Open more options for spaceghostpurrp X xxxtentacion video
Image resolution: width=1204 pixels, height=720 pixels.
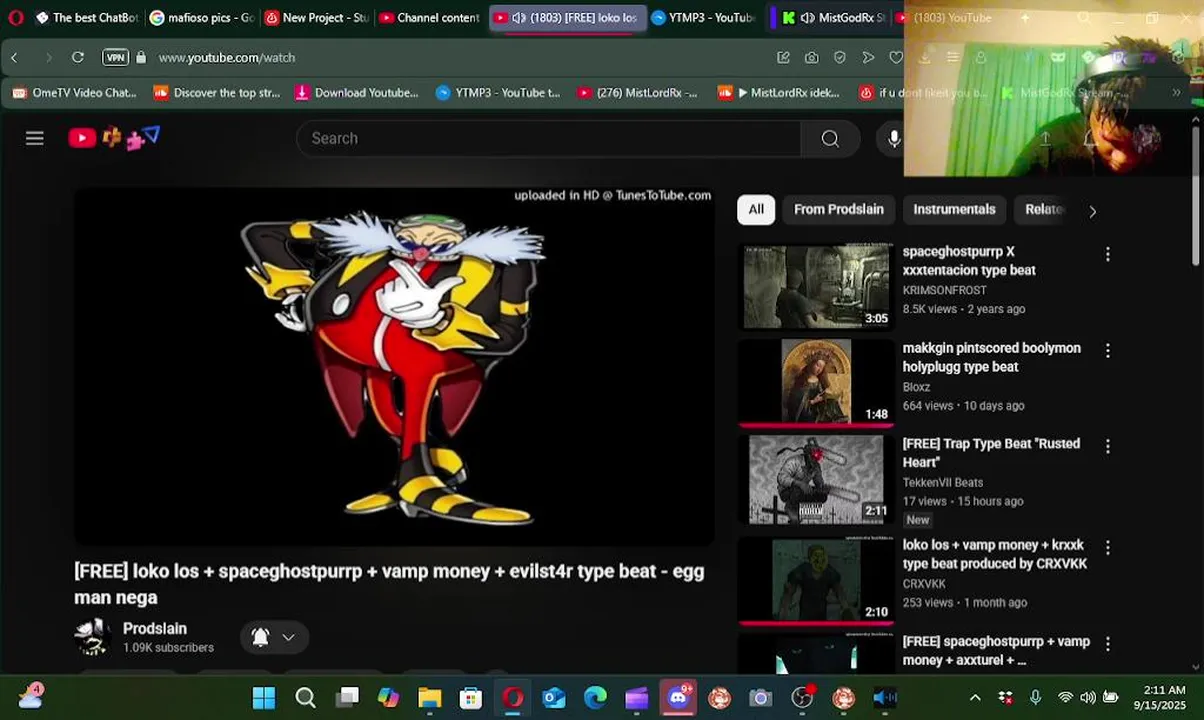click(1107, 254)
